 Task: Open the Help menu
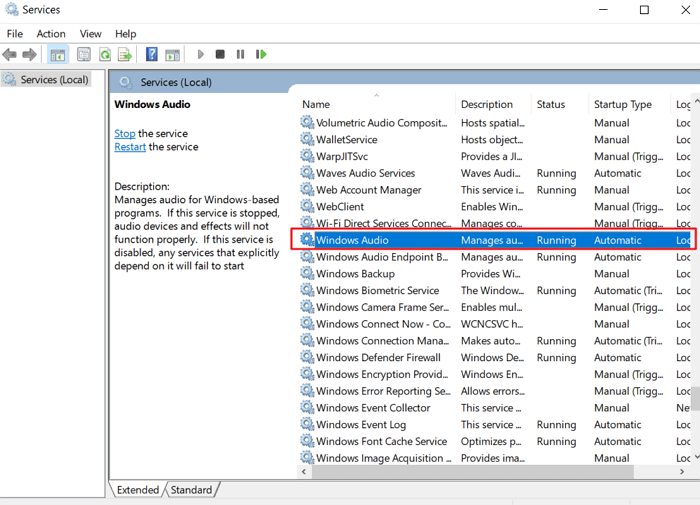pyautogui.click(x=125, y=34)
